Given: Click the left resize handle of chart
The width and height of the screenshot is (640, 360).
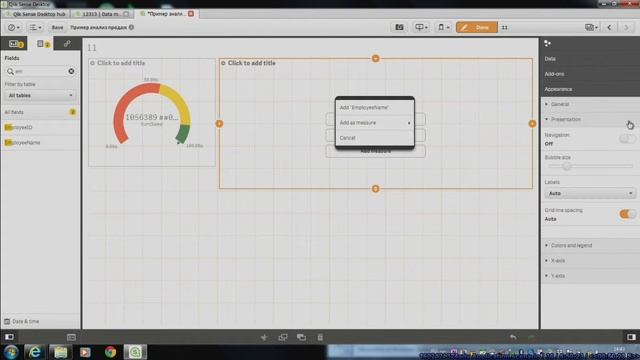Looking at the screenshot, I should [x=219, y=123].
